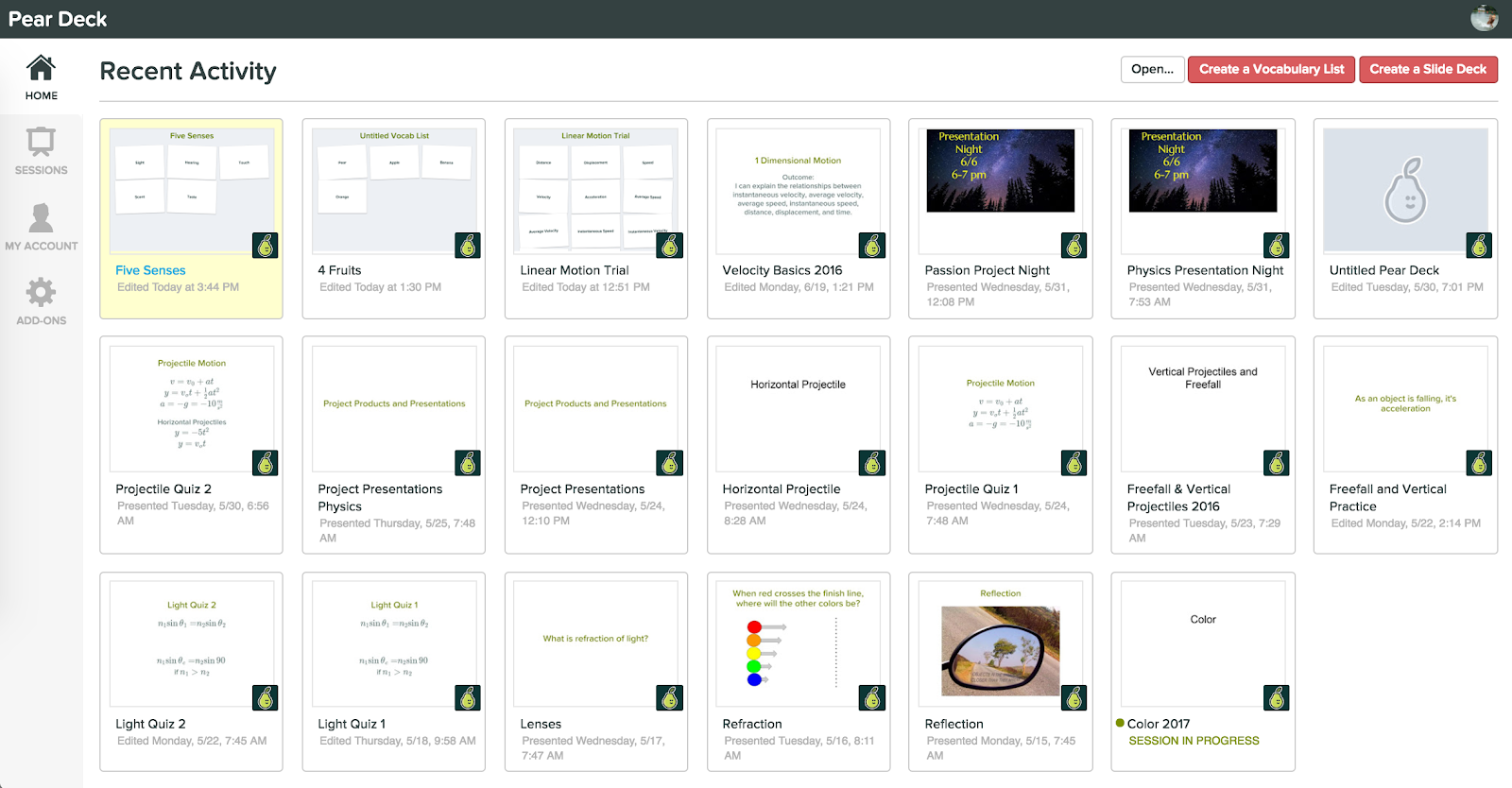Open the Lenses refraction question thumbnail
1512x788 pixels.
[595, 644]
